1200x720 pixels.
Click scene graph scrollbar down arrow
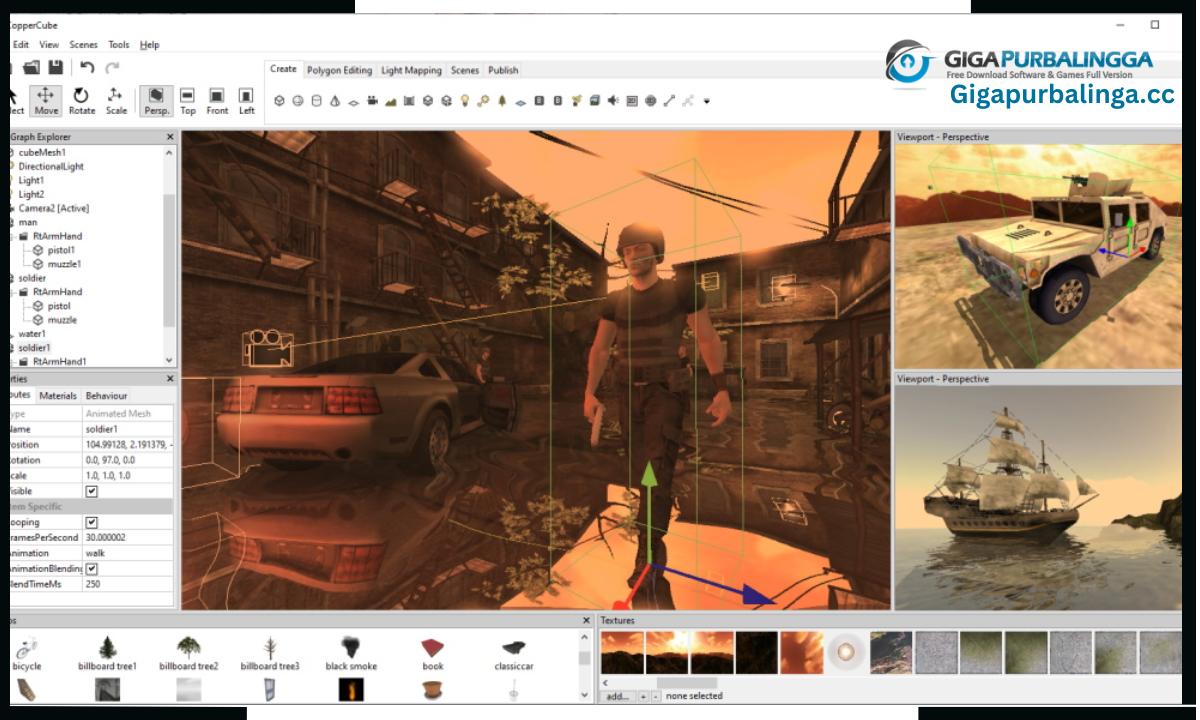(x=168, y=360)
